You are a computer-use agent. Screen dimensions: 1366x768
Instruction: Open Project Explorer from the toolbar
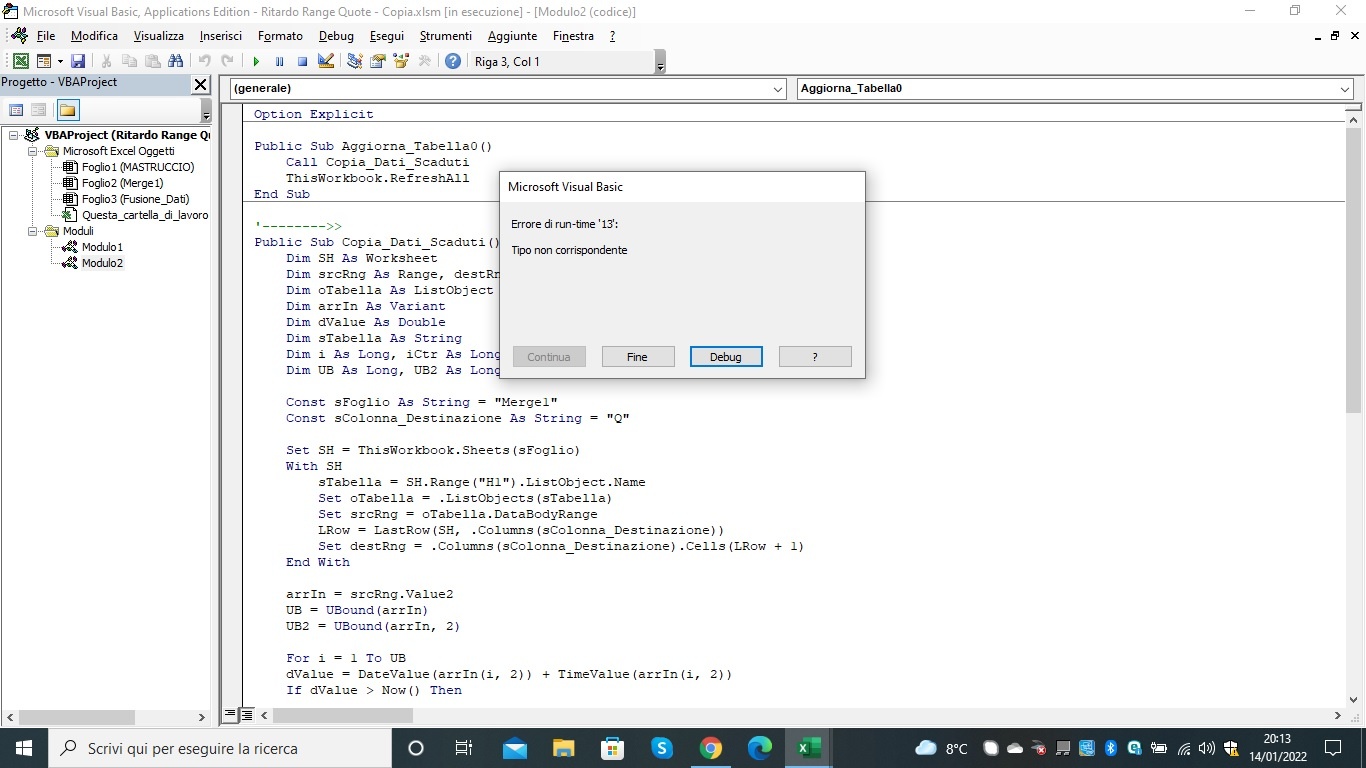pyautogui.click(x=355, y=62)
